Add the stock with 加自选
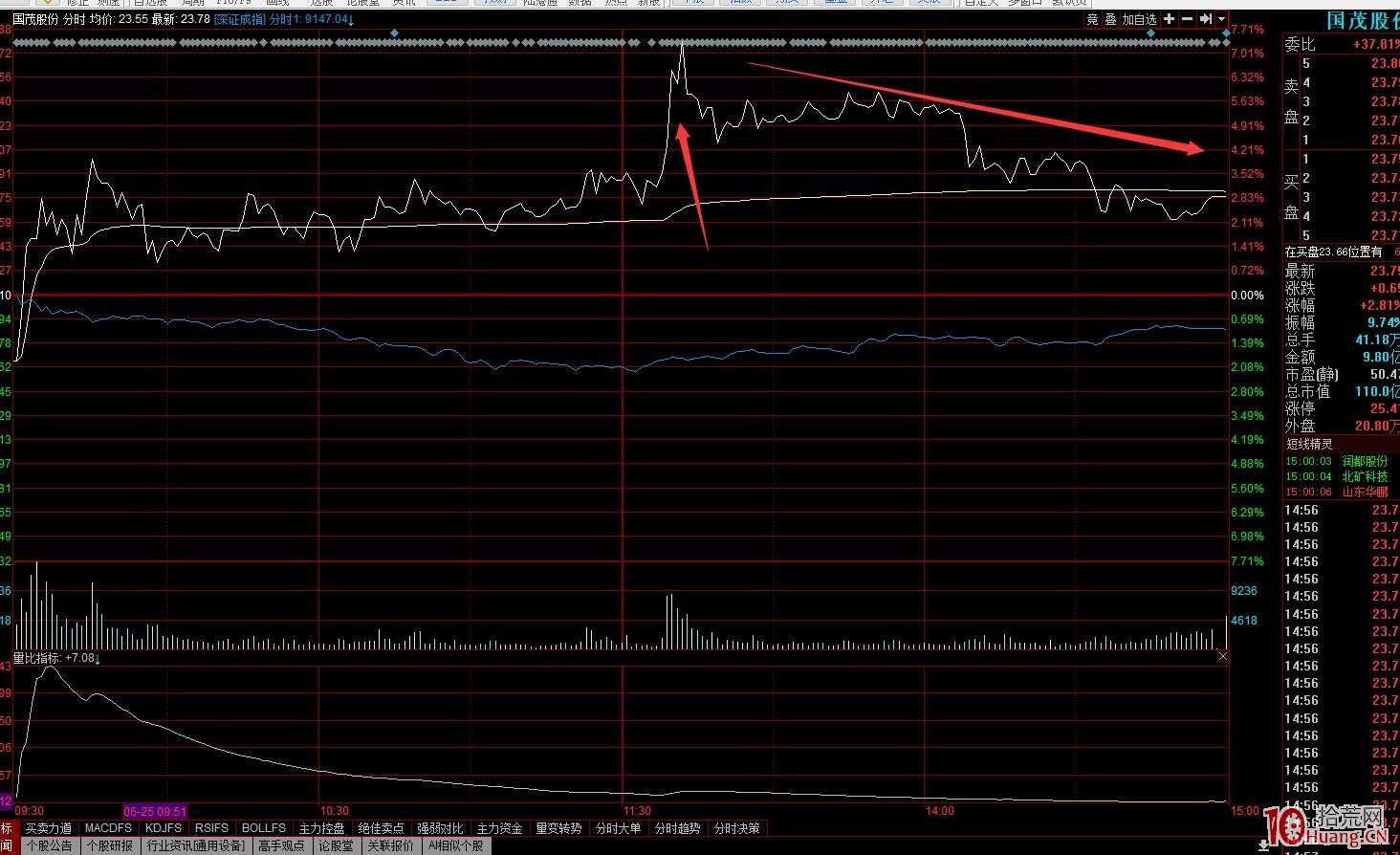The width and height of the screenshot is (1400, 855). tap(1139, 19)
